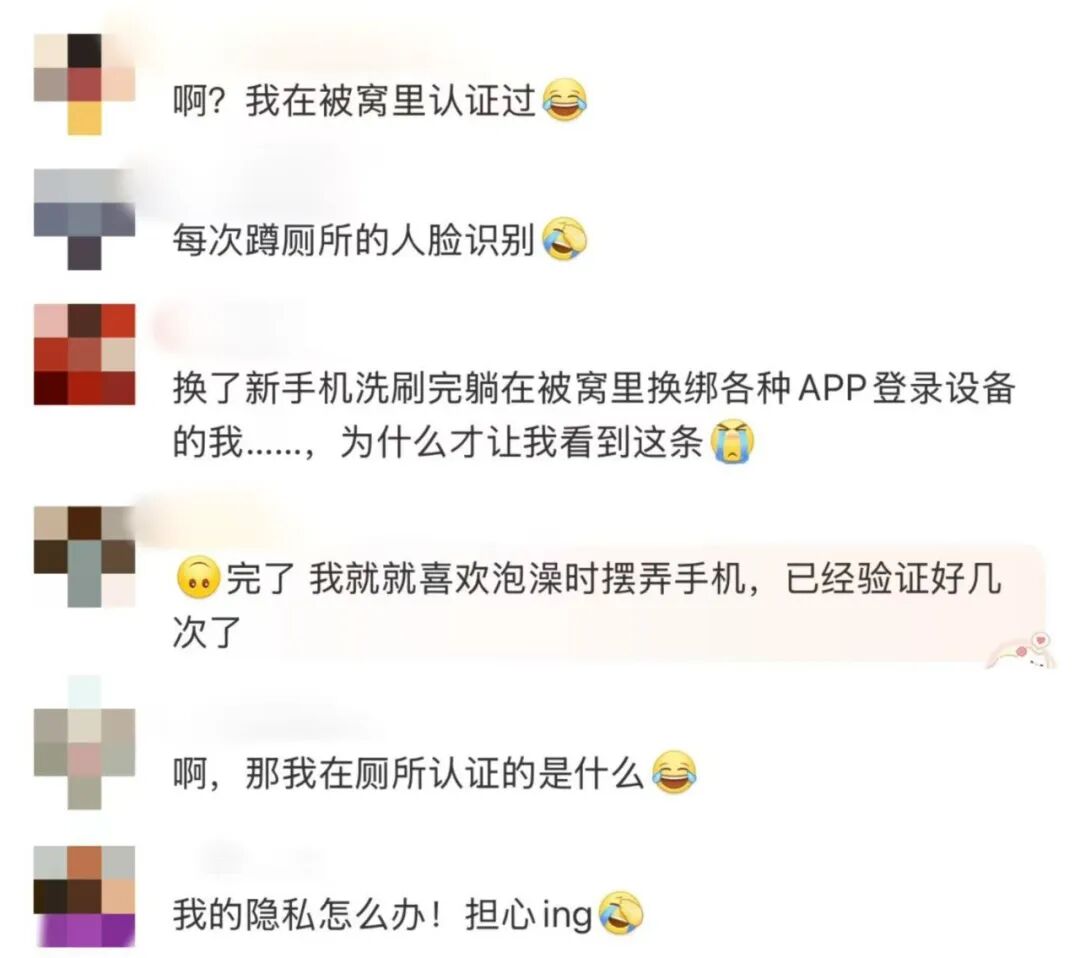Screen dimensions: 1080x958
Task: Select the comment 啊？我在被窝里认证过
Action: click(x=380, y=101)
